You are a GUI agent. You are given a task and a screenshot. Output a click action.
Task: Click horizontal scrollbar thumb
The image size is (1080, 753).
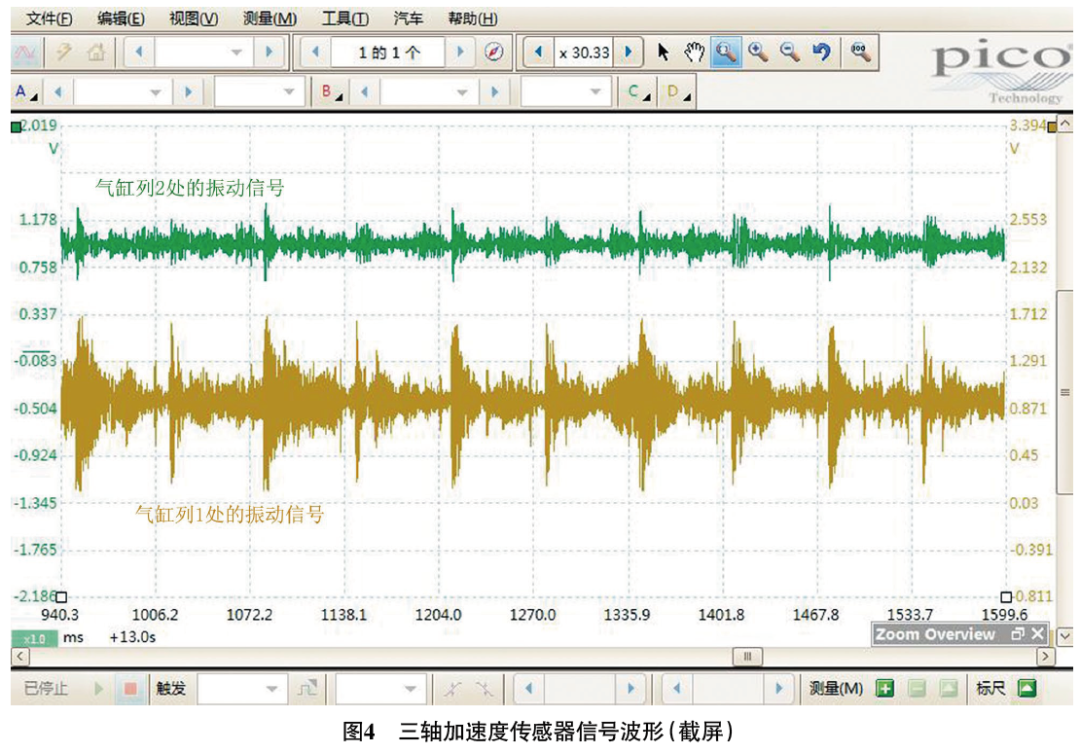coord(747,657)
